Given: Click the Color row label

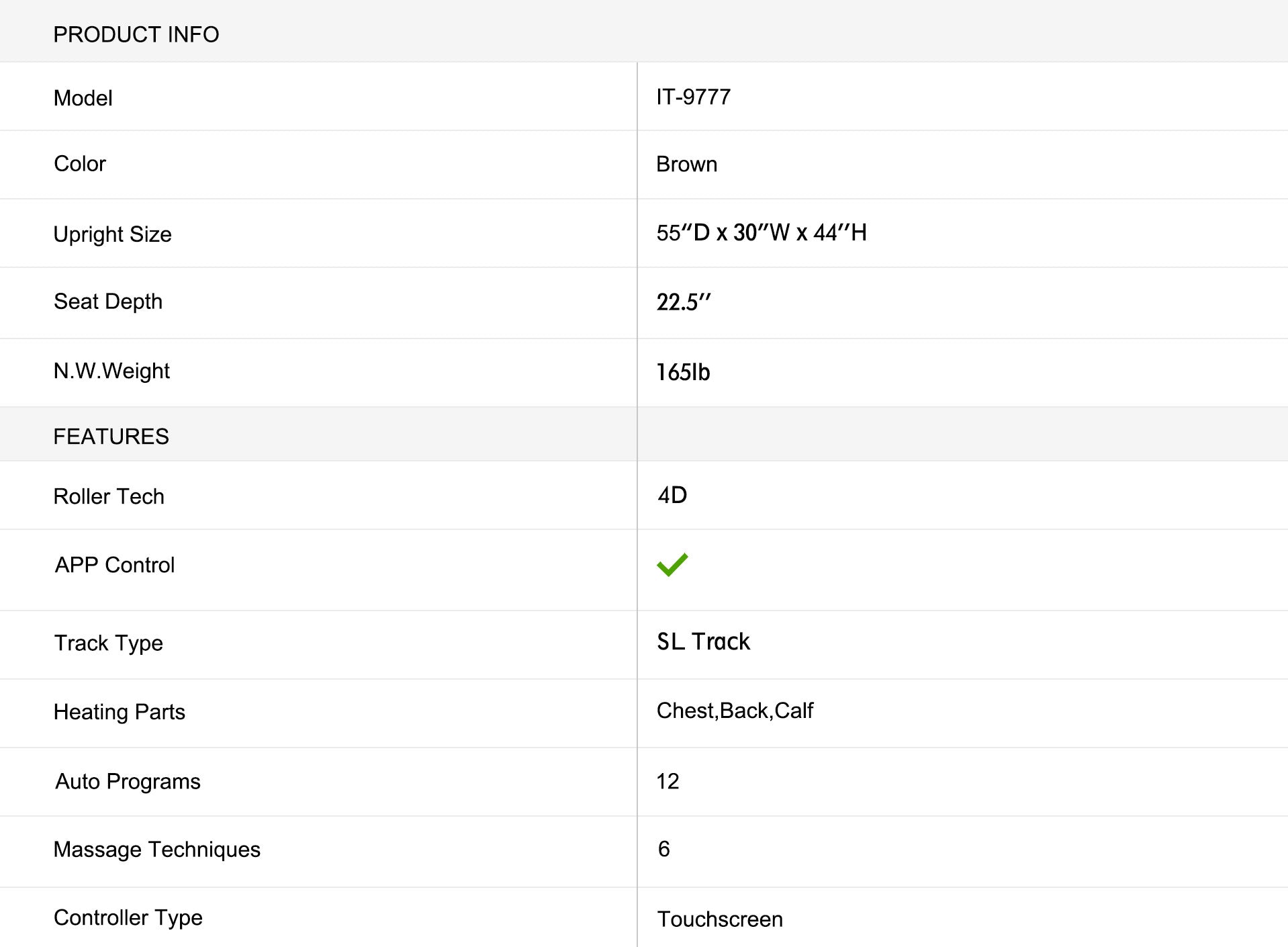Looking at the screenshot, I should coord(80,164).
